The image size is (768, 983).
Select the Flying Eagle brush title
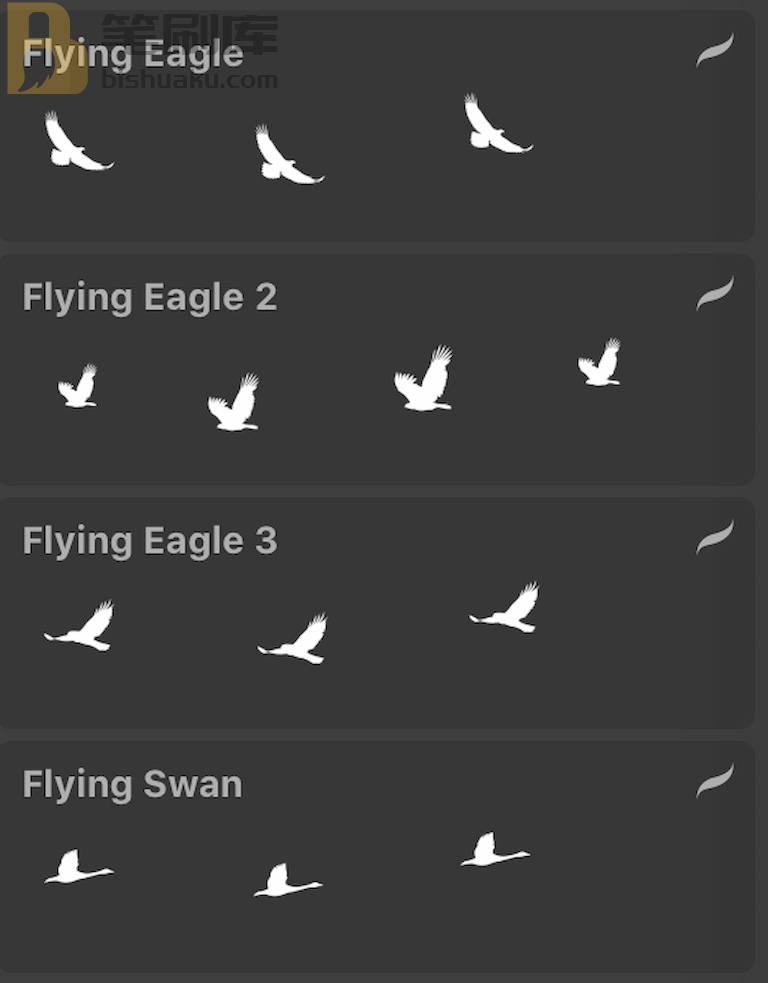tap(133, 55)
